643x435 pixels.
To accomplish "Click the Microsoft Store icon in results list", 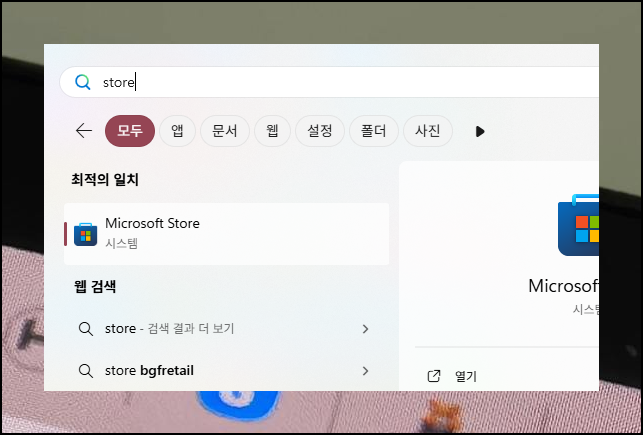I will pos(85,235).
